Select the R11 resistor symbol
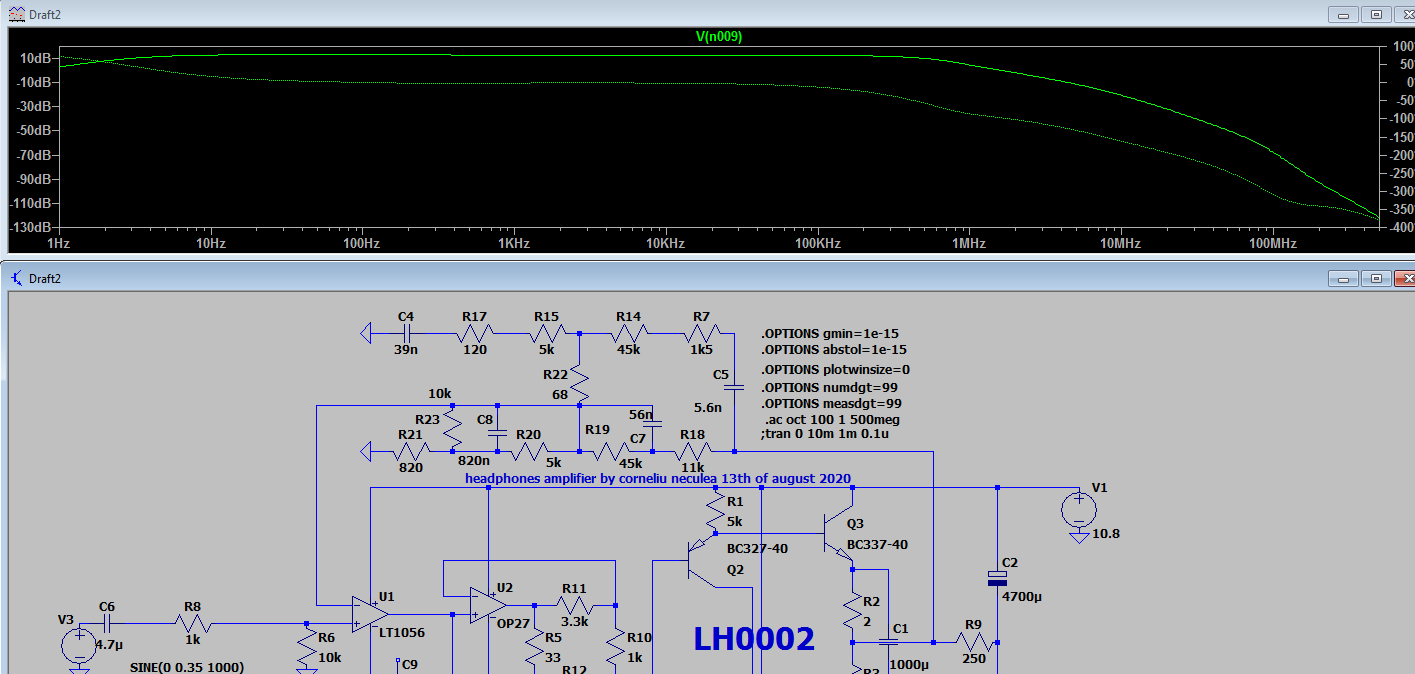1415x674 pixels. pyautogui.click(x=575, y=605)
